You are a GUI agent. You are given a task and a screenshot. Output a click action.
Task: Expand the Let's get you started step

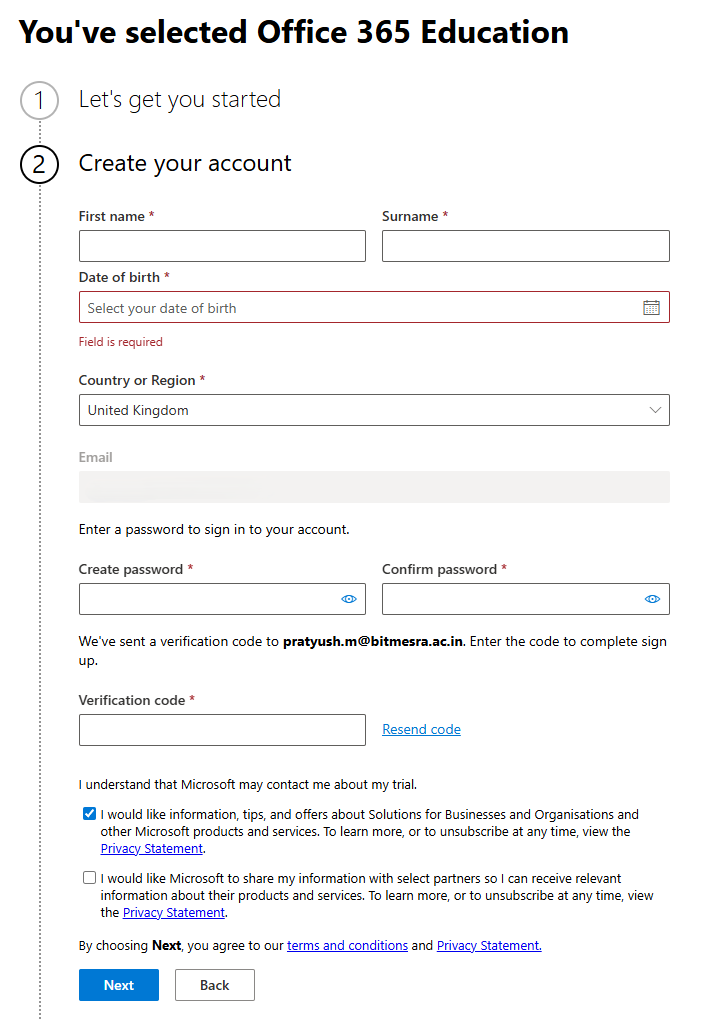pos(180,100)
